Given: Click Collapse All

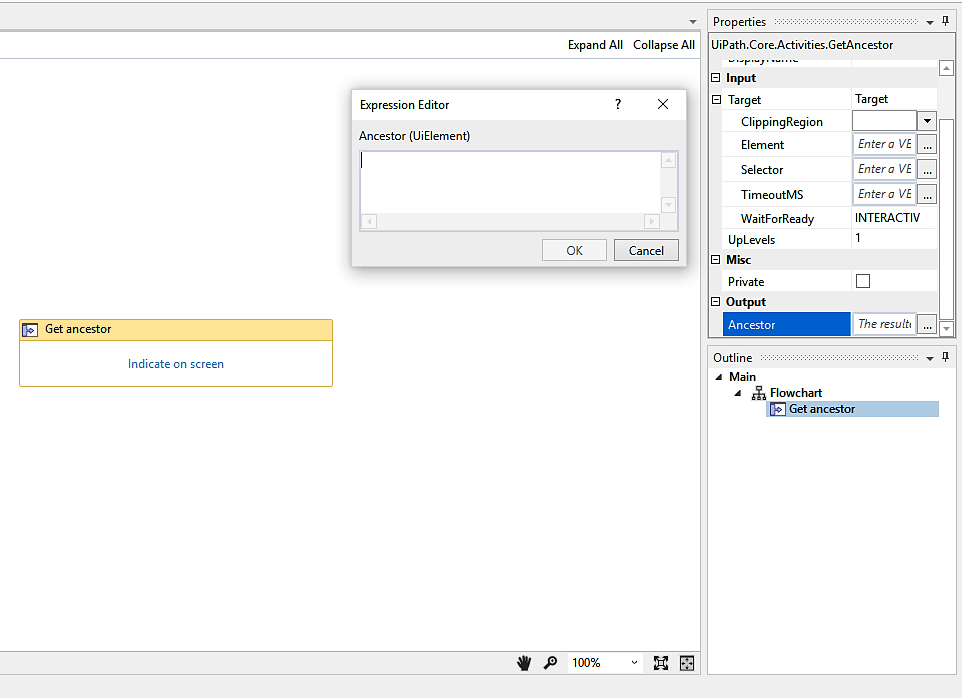Looking at the screenshot, I should click(664, 45).
